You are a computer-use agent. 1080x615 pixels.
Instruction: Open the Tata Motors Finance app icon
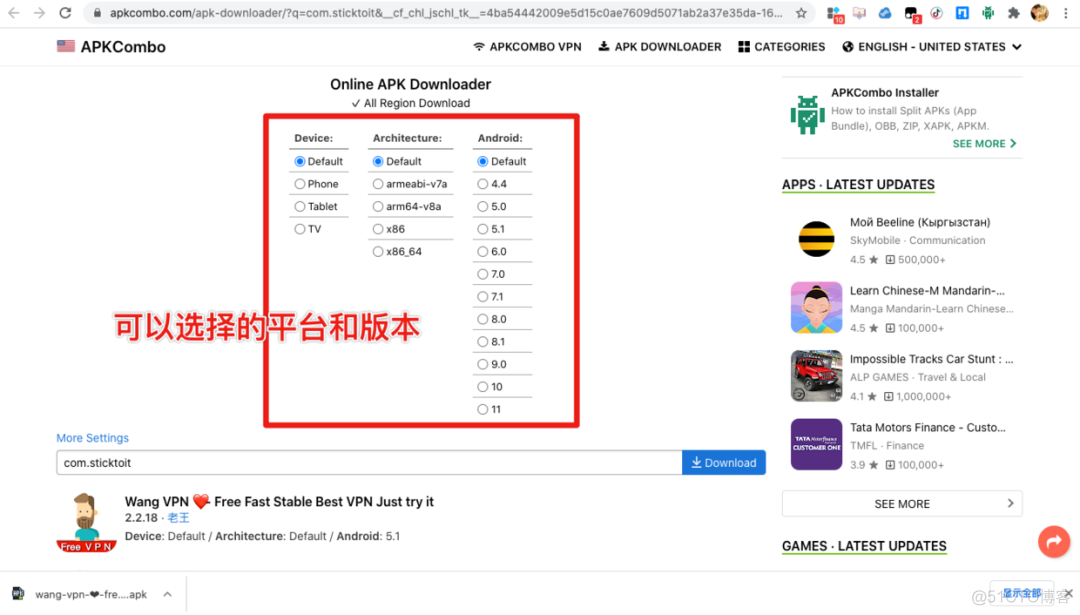[816, 444]
